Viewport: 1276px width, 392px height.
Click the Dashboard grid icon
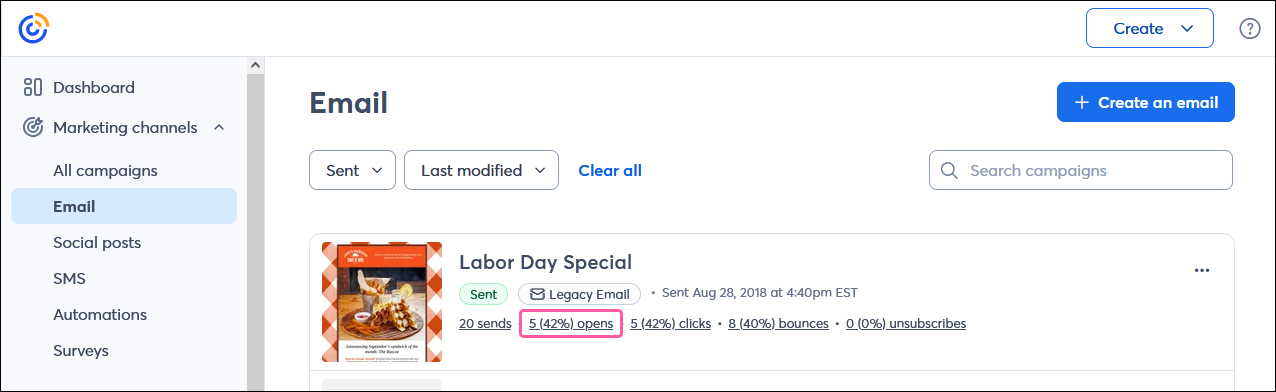pos(33,87)
